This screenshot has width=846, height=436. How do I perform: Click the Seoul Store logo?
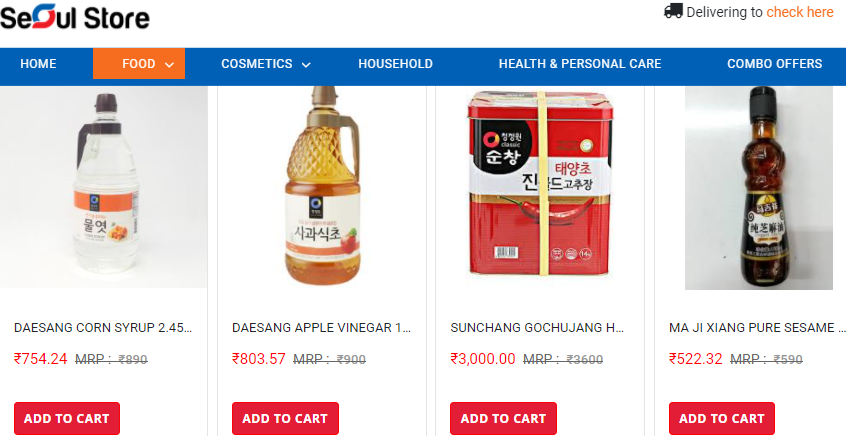(75, 16)
